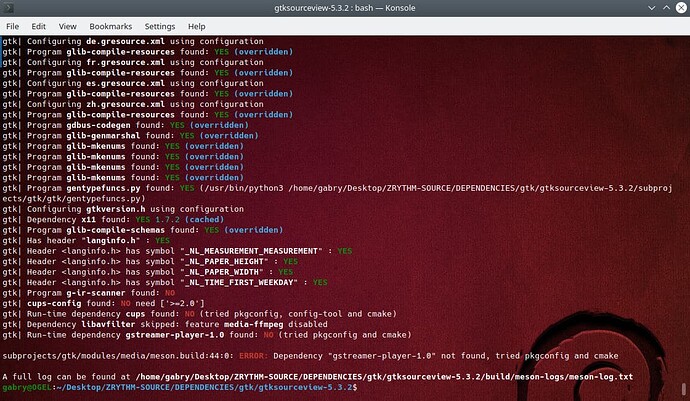690x401 pixels.
Task: Click the Konsole terminal icon in title bar
Action: tap(8, 8)
